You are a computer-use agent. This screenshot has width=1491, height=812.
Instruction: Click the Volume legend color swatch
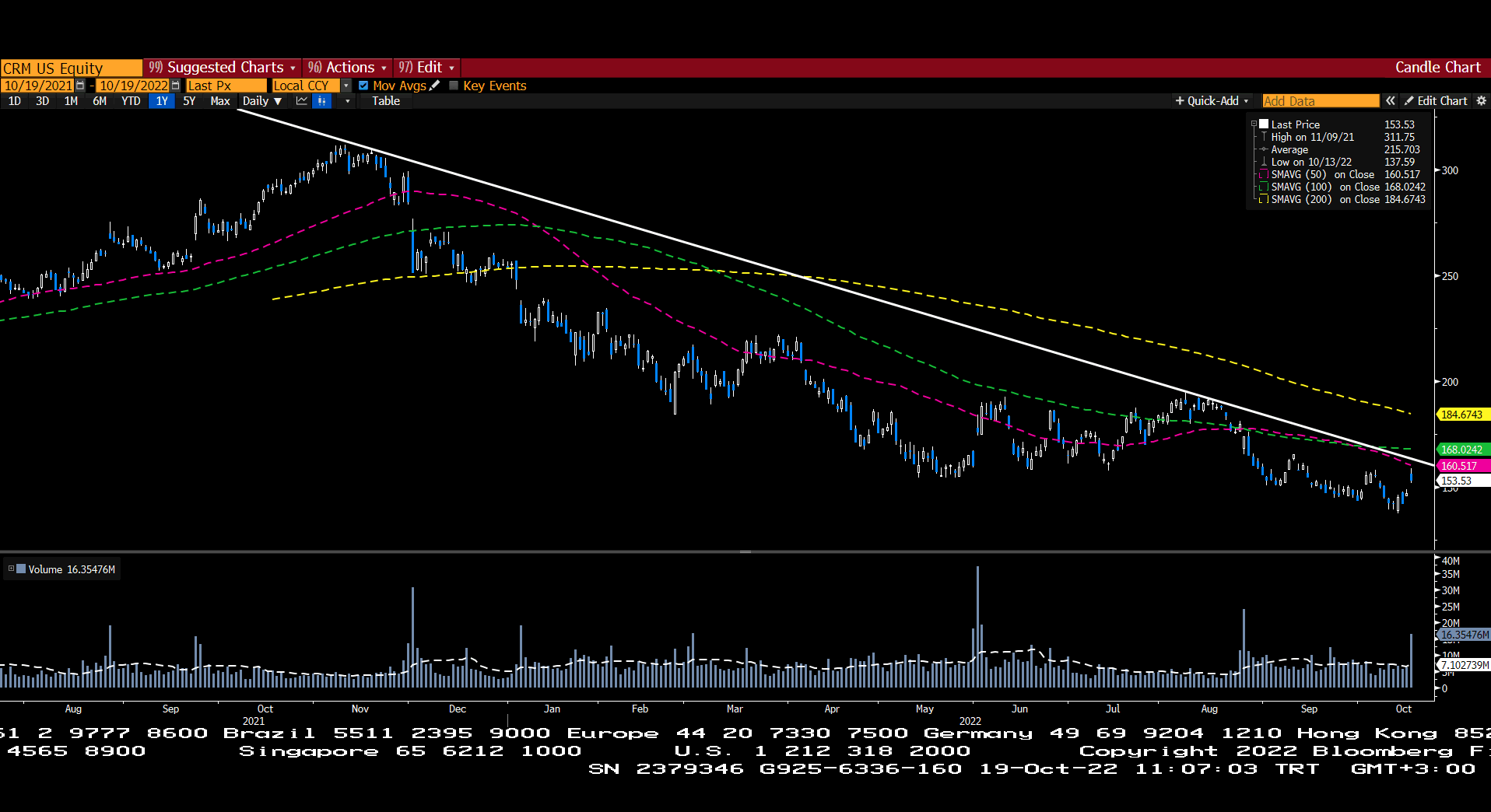pos(21,569)
